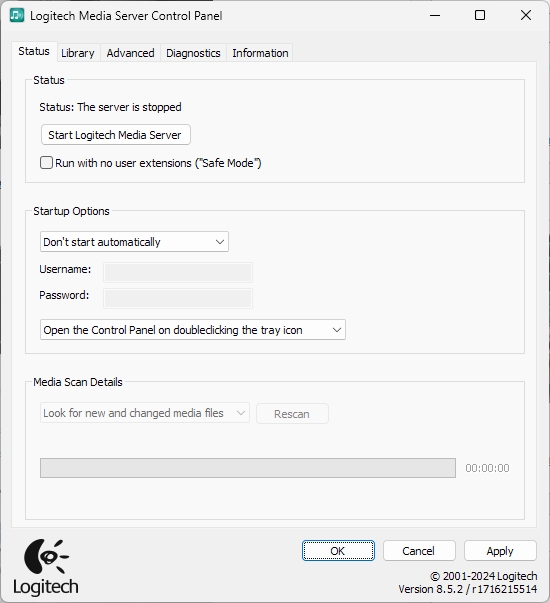This screenshot has width=550, height=603.
Task: Open the Diagnostics tab
Action: coord(193,53)
